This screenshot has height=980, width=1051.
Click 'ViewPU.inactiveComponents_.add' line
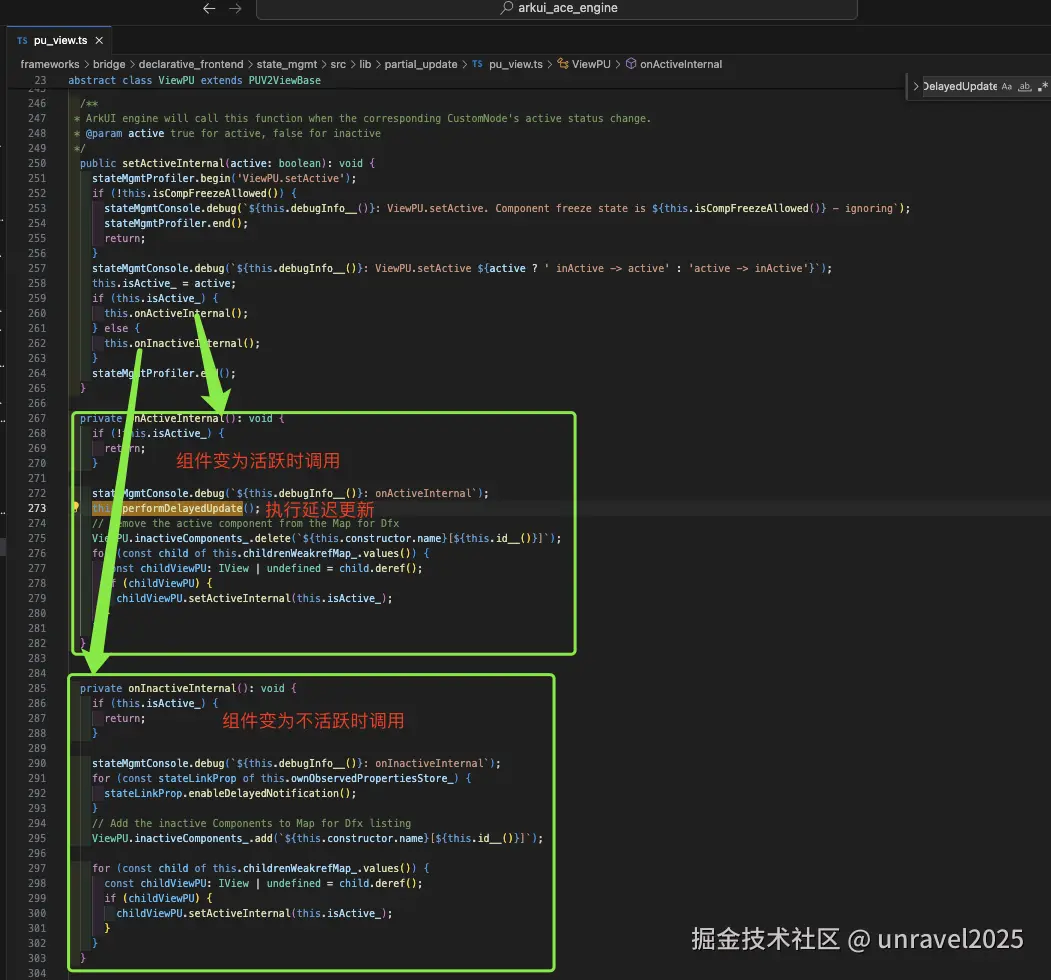[317, 839]
